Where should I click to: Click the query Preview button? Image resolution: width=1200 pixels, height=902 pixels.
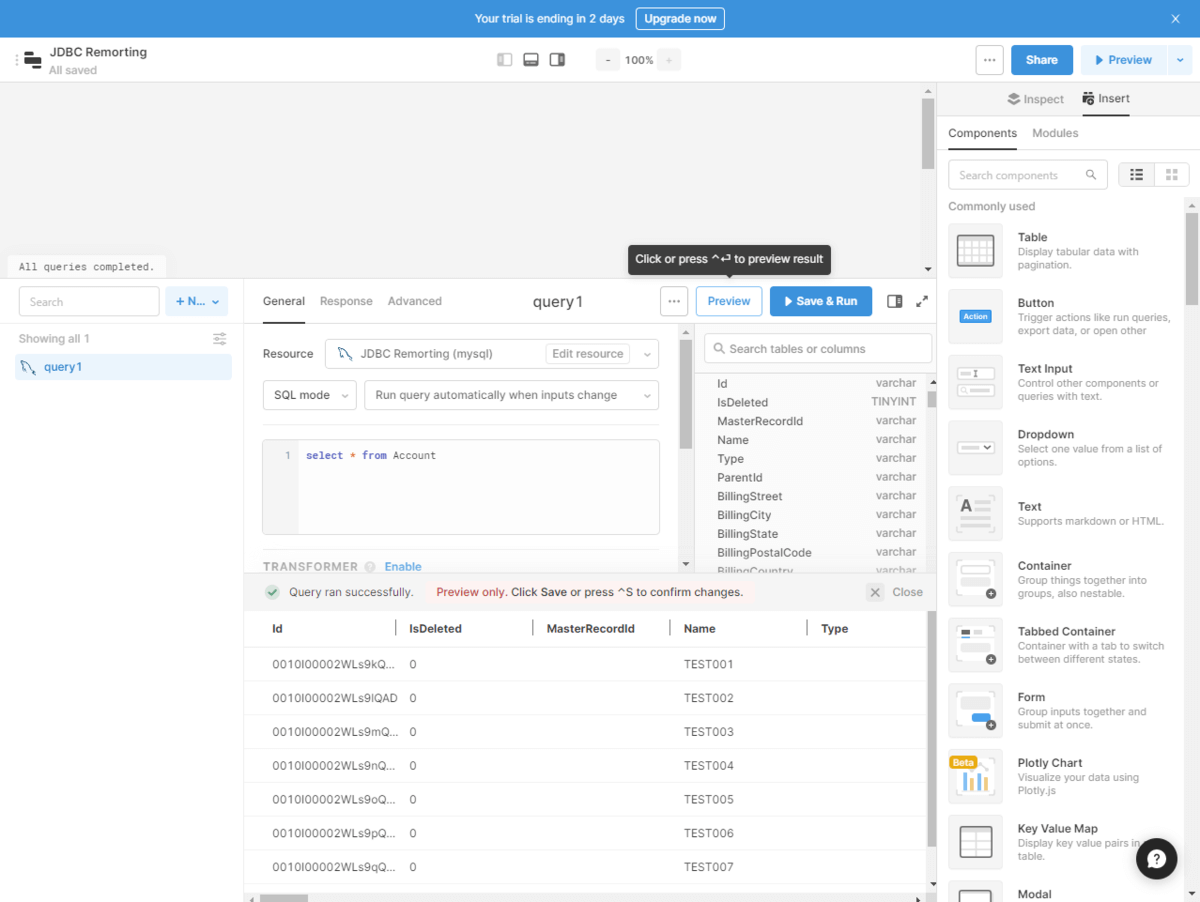pyautogui.click(x=729, y=301)
